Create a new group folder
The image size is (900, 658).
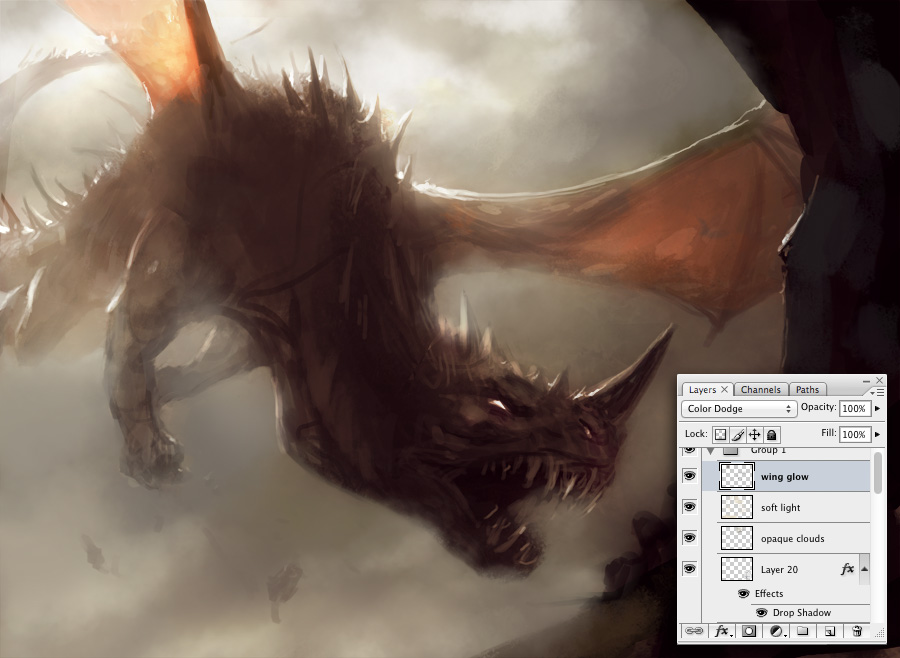point(803,631)
